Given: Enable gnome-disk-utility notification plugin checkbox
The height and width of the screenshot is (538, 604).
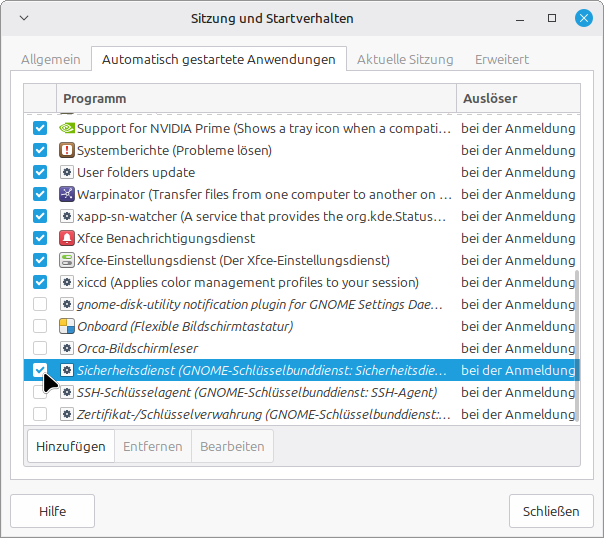Looking at the screenshot, I should click(x=40, y=304).
